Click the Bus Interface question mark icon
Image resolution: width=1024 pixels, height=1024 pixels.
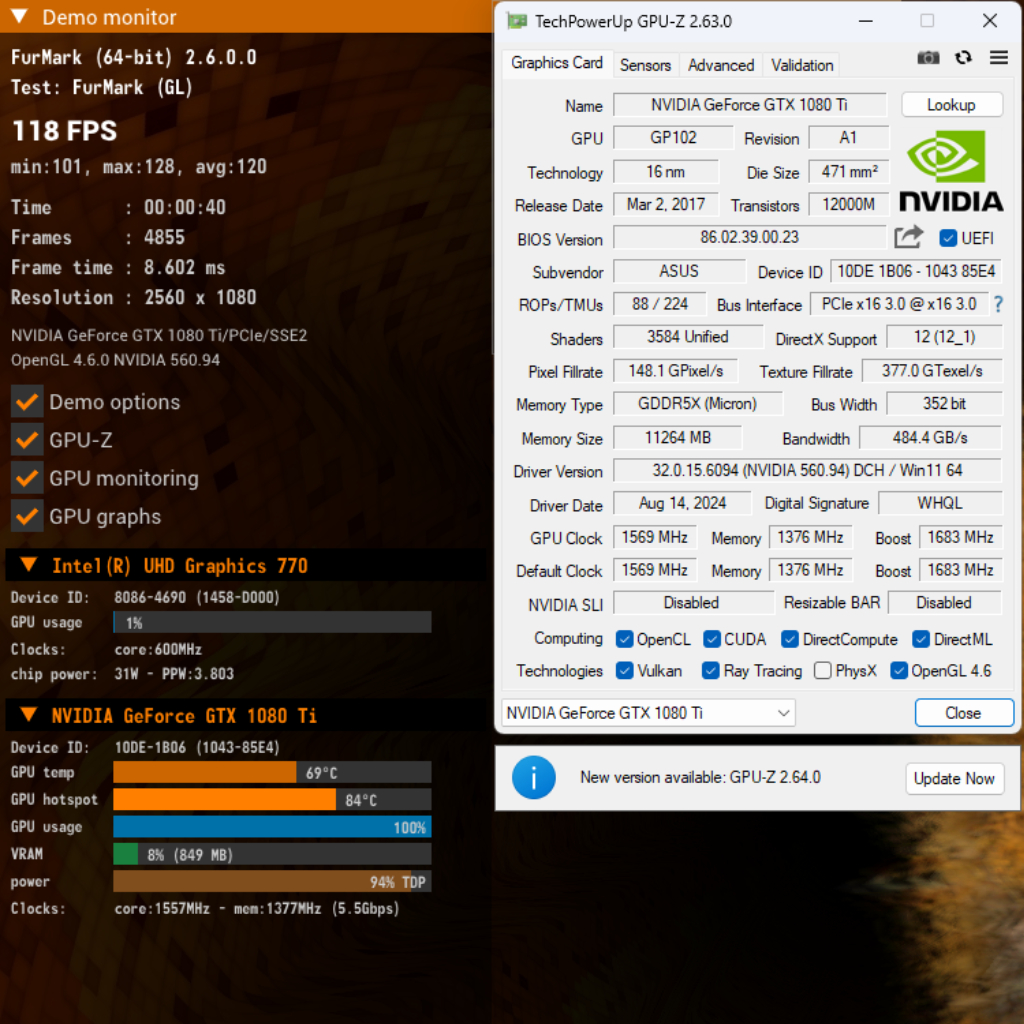pyautogui.click(x=997, y=304)
